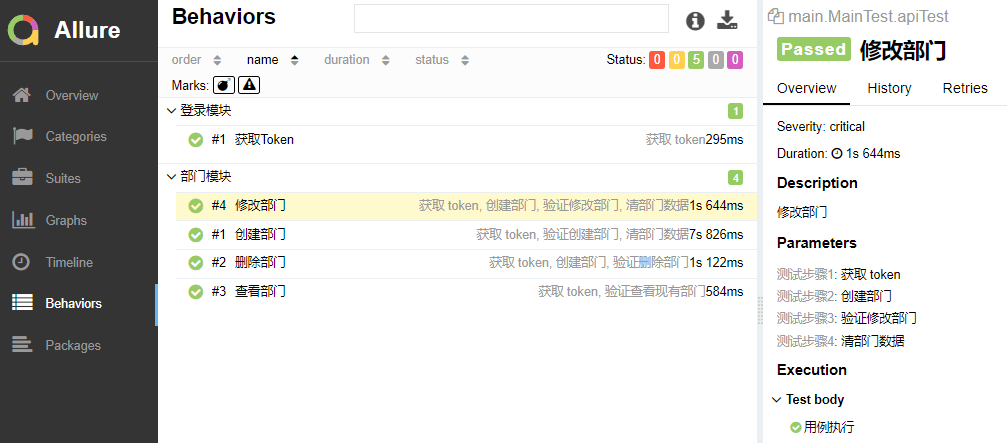Collapse the 登录模块 group
1007x443 pixels.
click(x=171, y=111)
